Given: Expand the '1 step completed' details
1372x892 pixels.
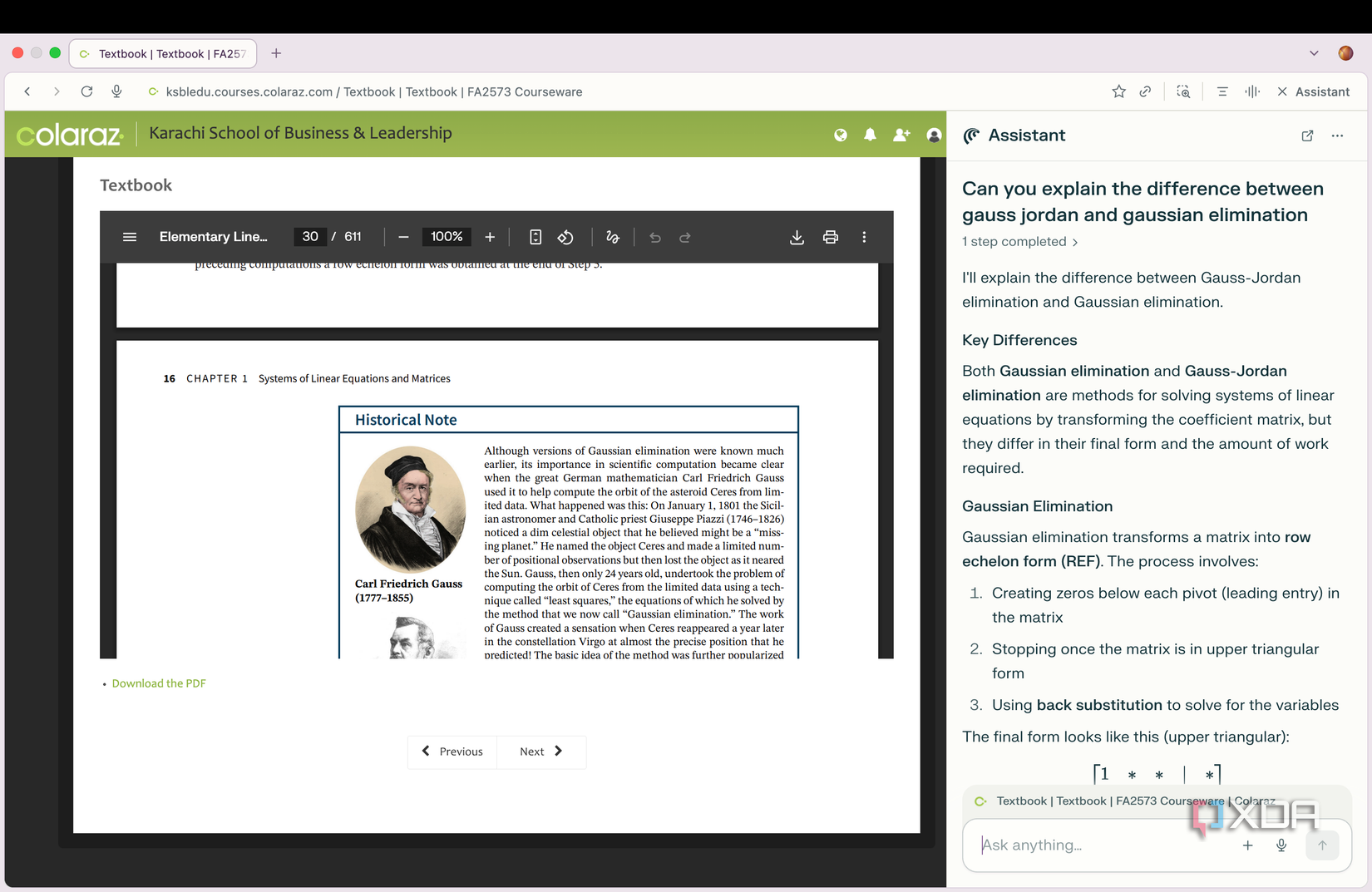Looking at the screenshot, I should tap(1019, 241).
